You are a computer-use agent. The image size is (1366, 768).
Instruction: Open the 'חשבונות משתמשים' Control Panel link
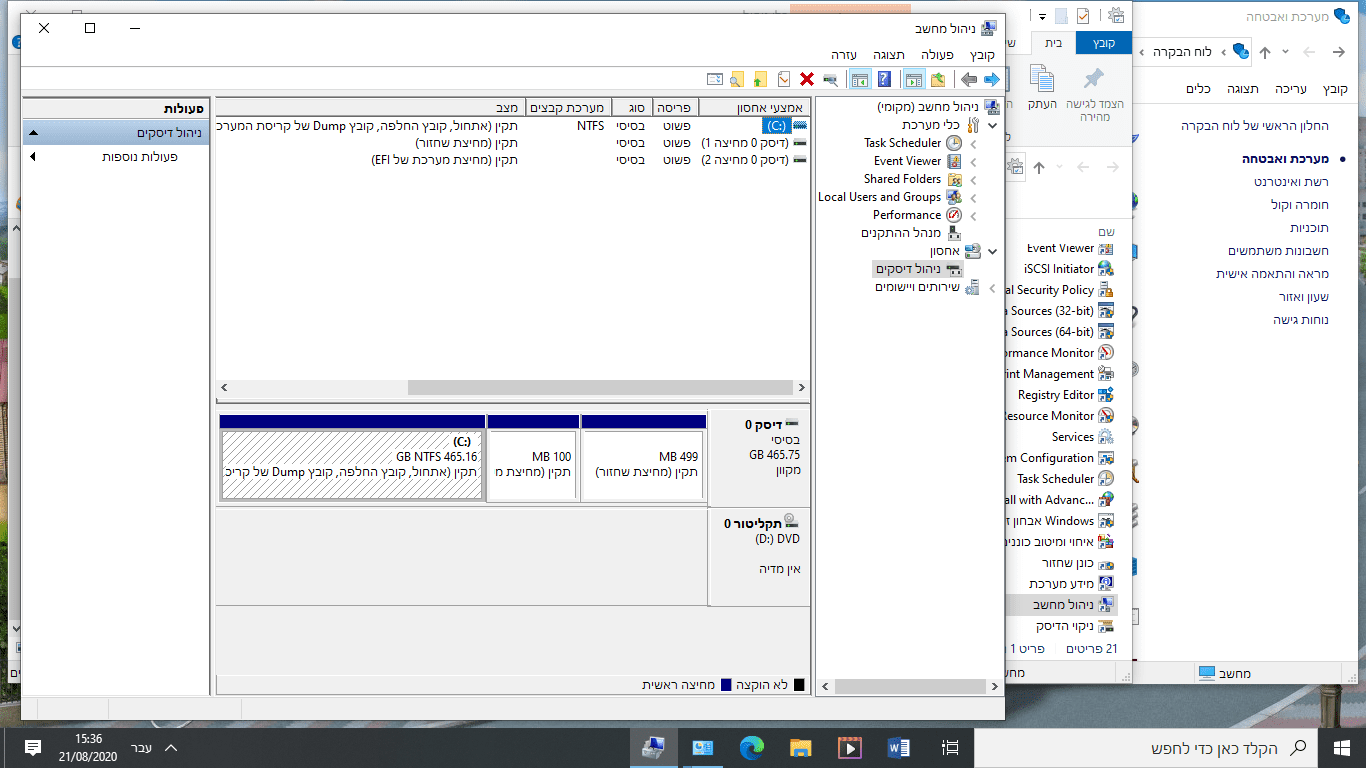tap(1279, 250)
